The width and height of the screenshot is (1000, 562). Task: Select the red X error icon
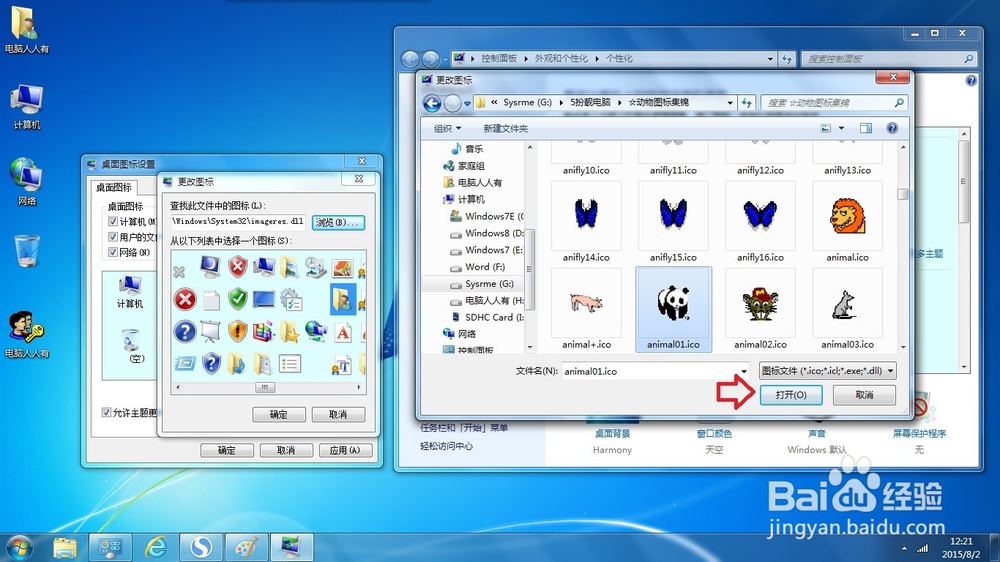point(185,299)
